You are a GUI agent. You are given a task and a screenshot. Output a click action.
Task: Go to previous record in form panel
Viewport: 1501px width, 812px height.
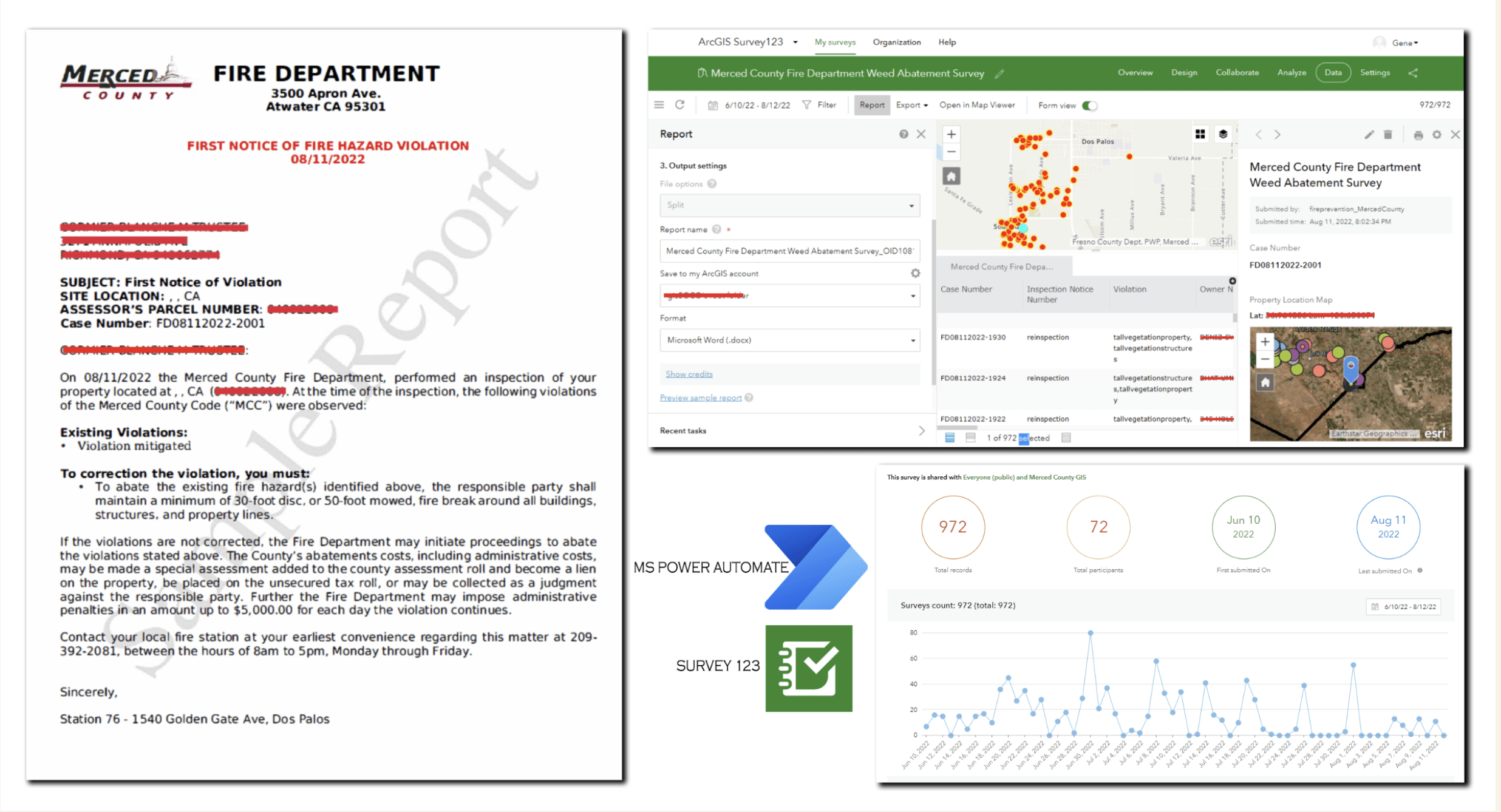coord(1259,135)
